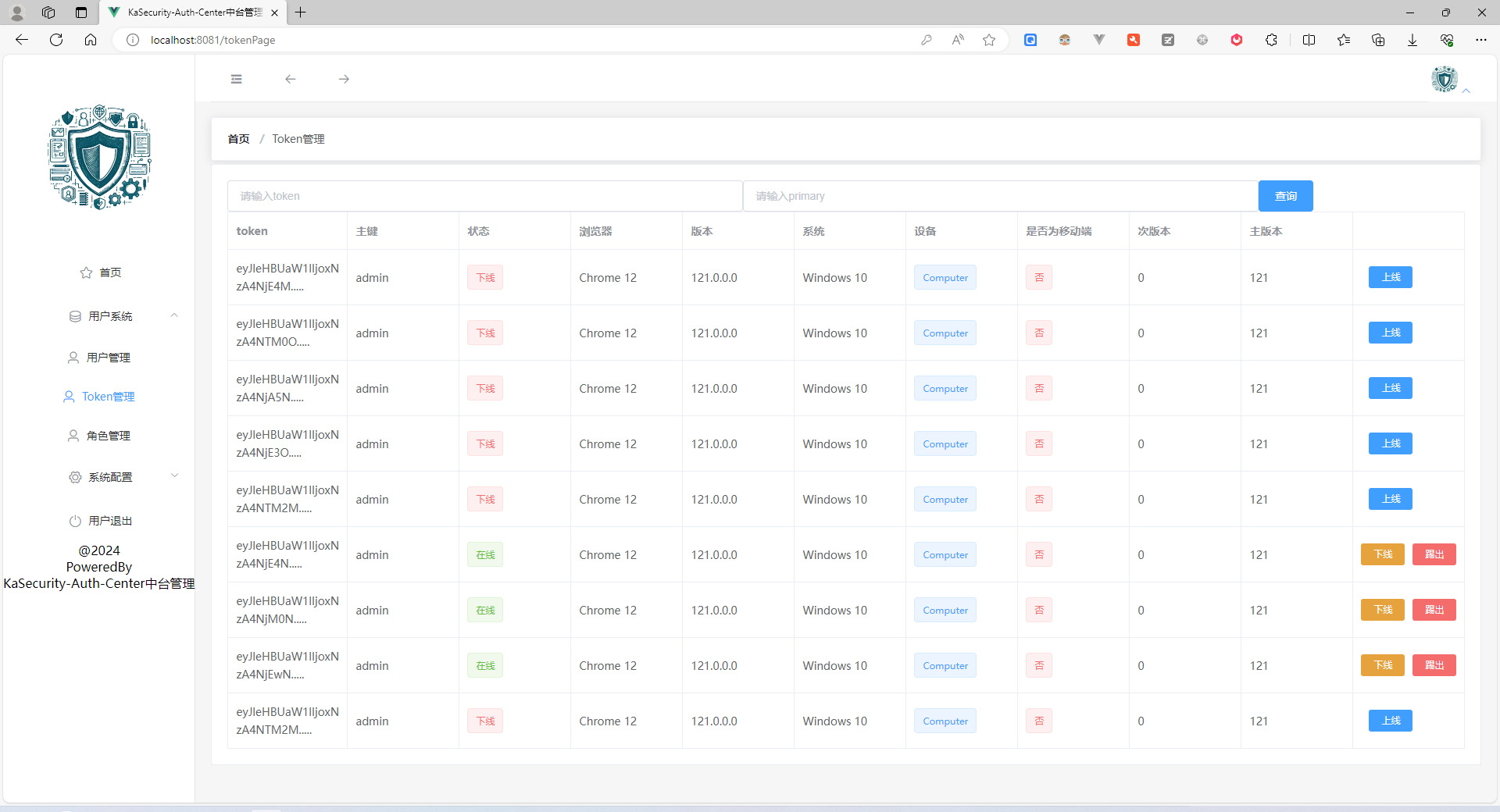Screen dimensions: 1500x812
Task: Click 用户退出 to log out
Action: pos(101,521)
